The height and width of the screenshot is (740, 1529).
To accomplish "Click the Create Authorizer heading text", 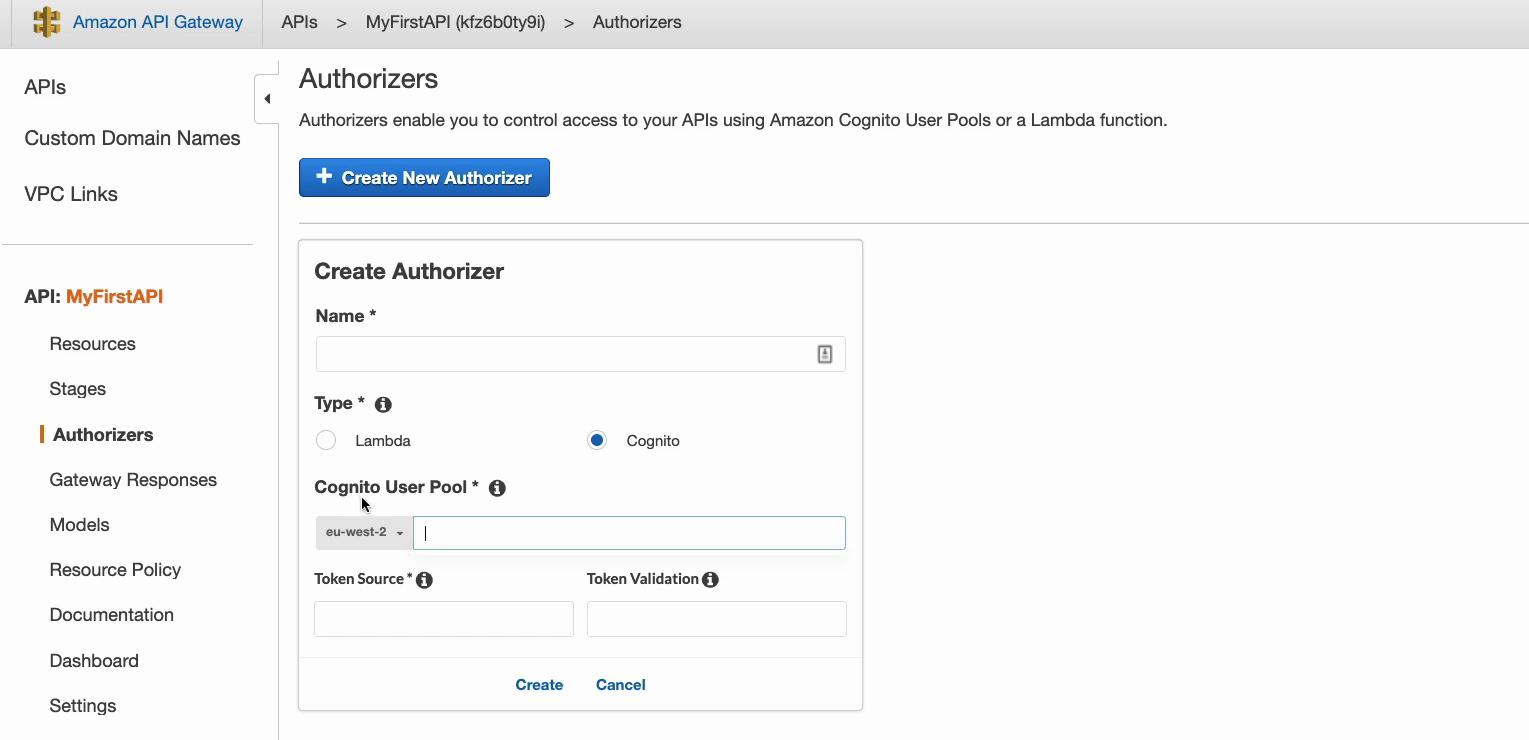I will (409, 272).
